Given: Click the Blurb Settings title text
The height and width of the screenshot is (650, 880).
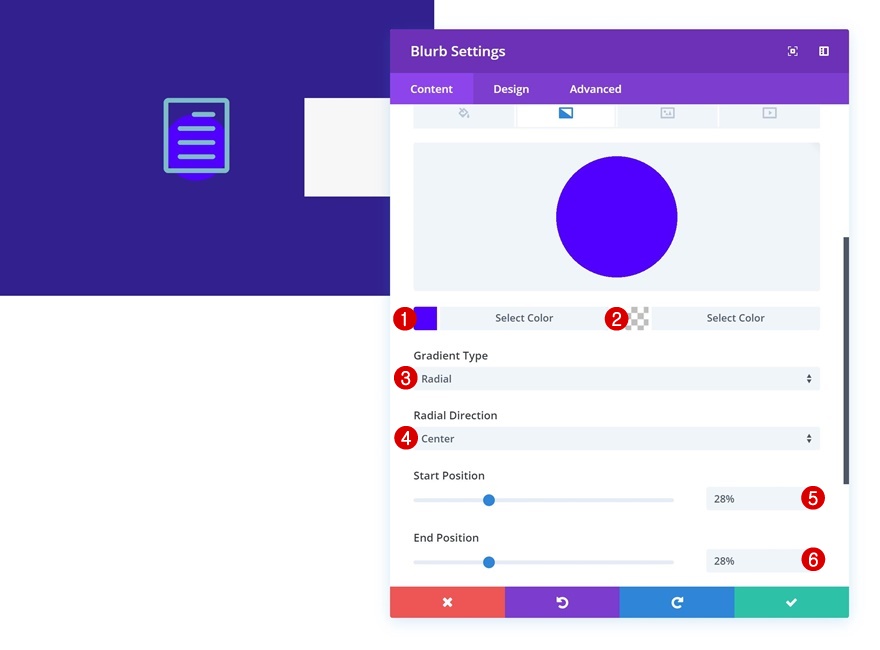Looking at the screenshot, I should point(457,51).
